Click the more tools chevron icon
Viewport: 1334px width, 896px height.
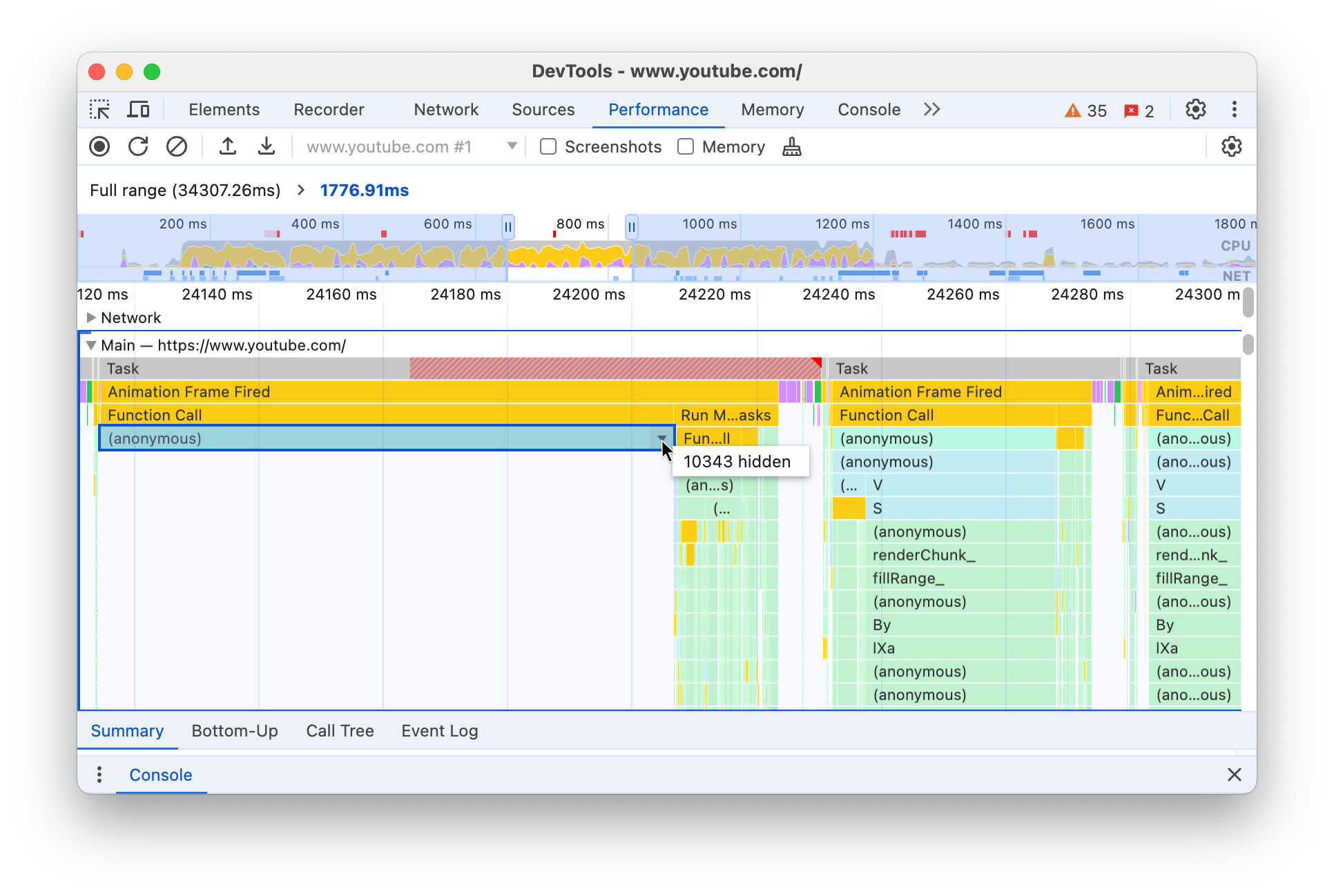pos(930,109)
